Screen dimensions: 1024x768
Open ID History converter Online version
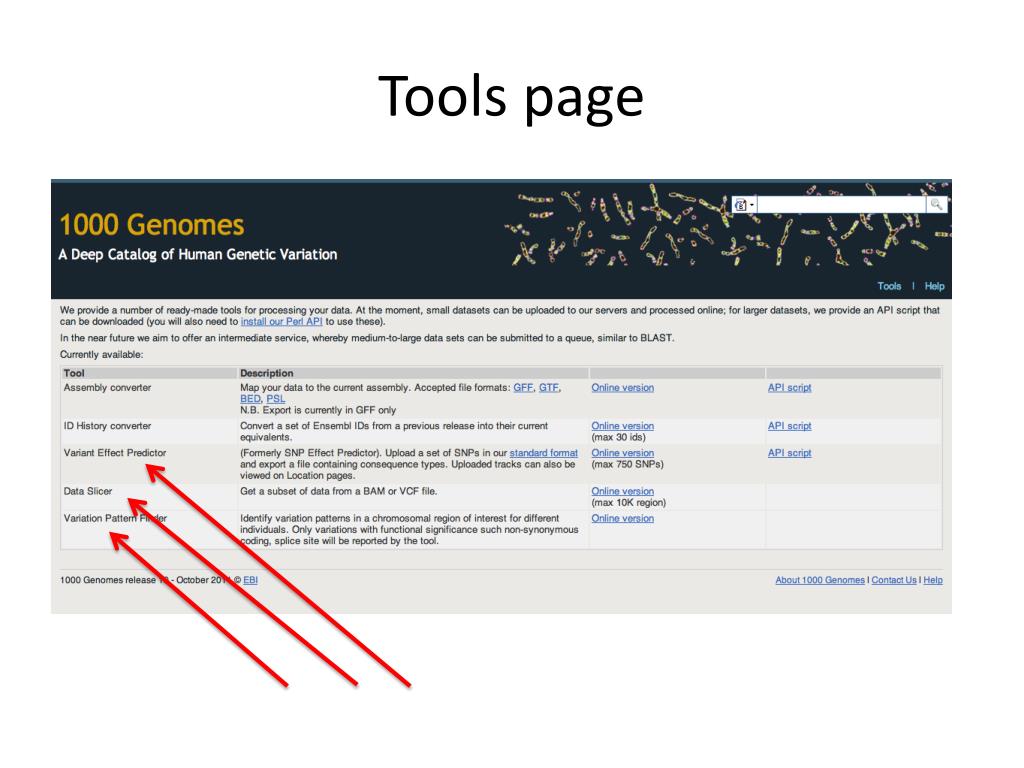(x=622, y=426)
